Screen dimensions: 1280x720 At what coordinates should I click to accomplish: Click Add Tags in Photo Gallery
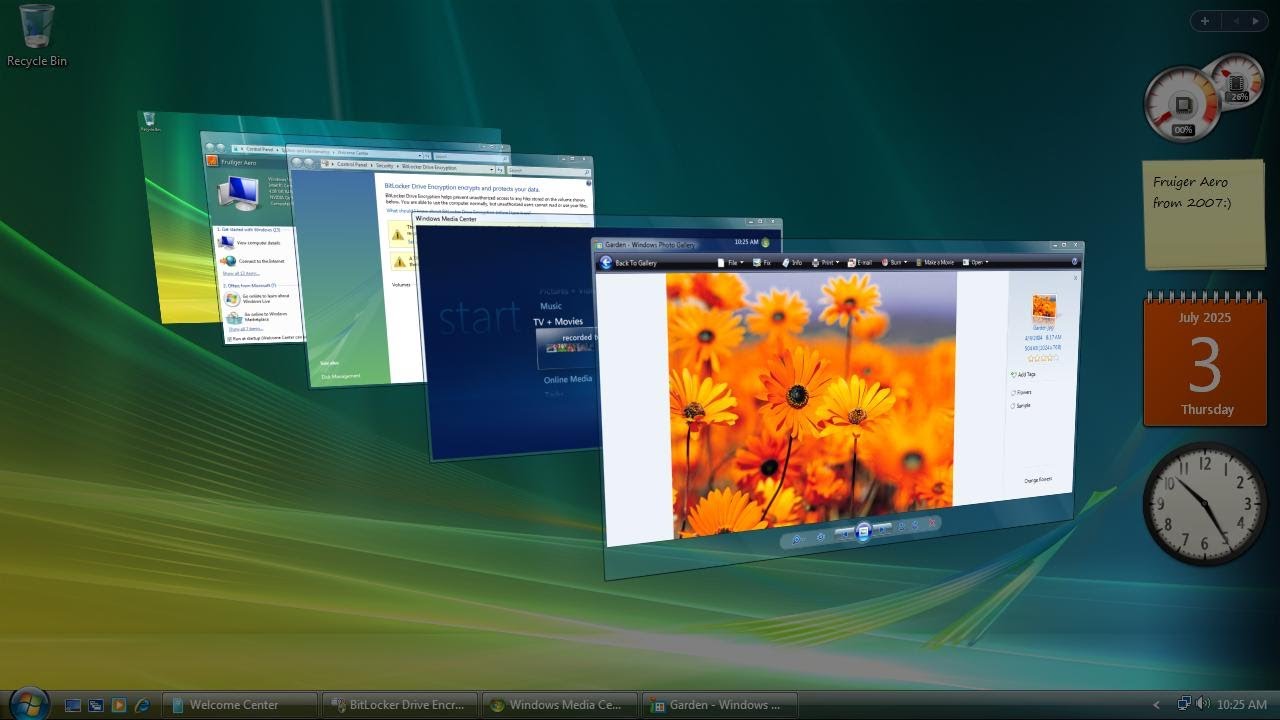[x=1024, y=374]
